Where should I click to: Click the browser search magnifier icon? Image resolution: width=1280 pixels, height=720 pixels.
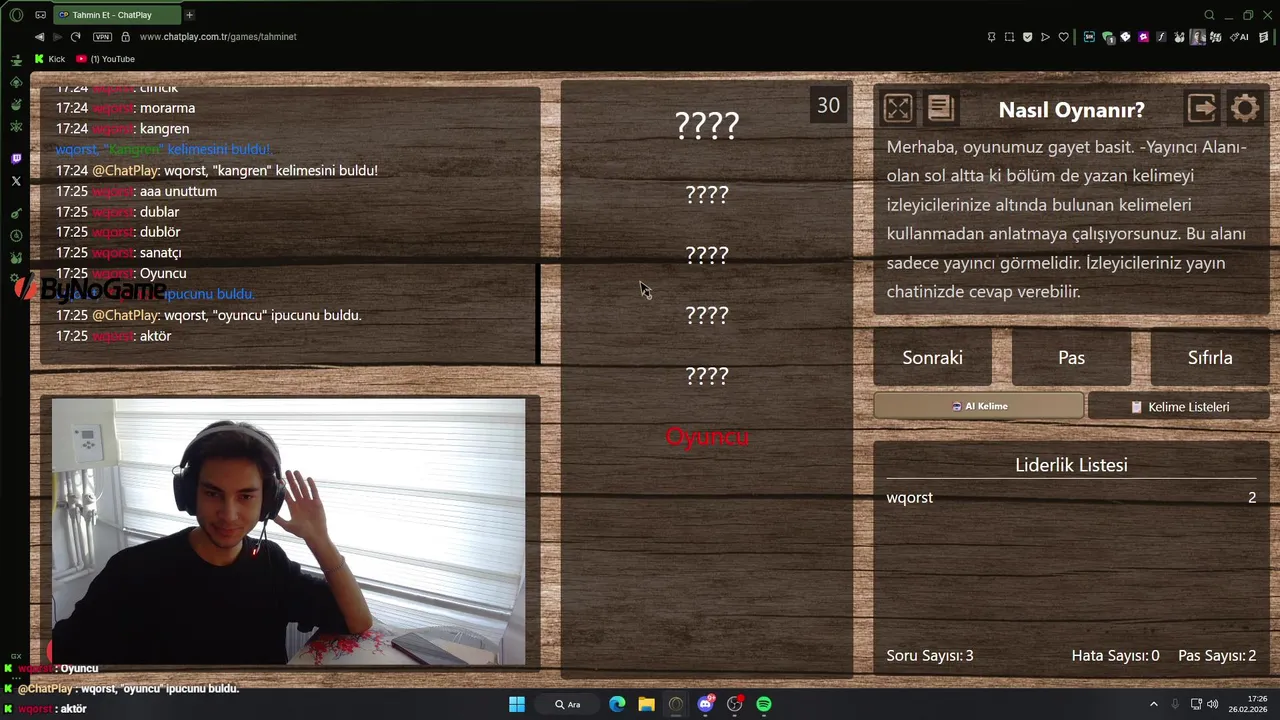click(x=1209, y=15)
